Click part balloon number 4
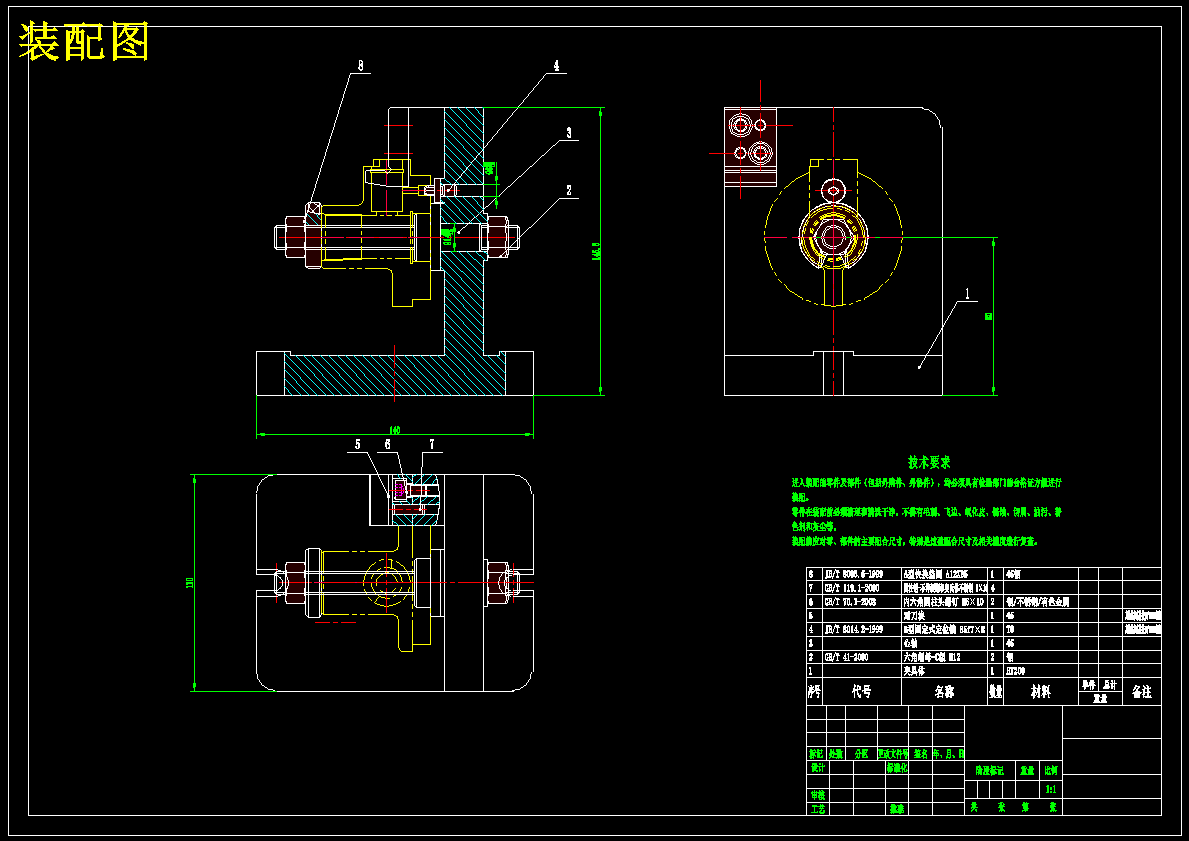The height and width of the screenshot is (841, 1189). [x=557, y=66]
